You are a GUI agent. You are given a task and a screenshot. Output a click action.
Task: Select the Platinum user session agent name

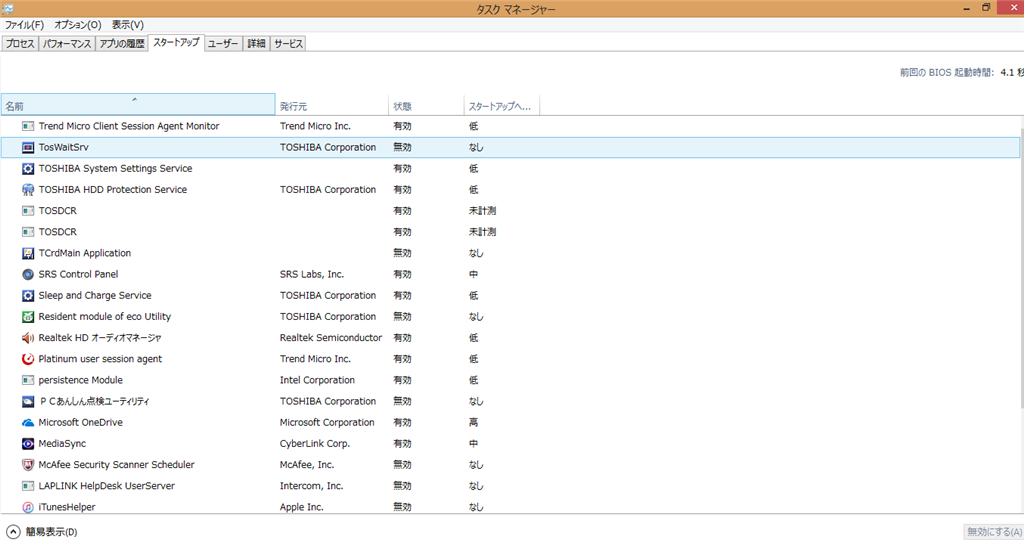pyautogui.click(x=100, y=359)
